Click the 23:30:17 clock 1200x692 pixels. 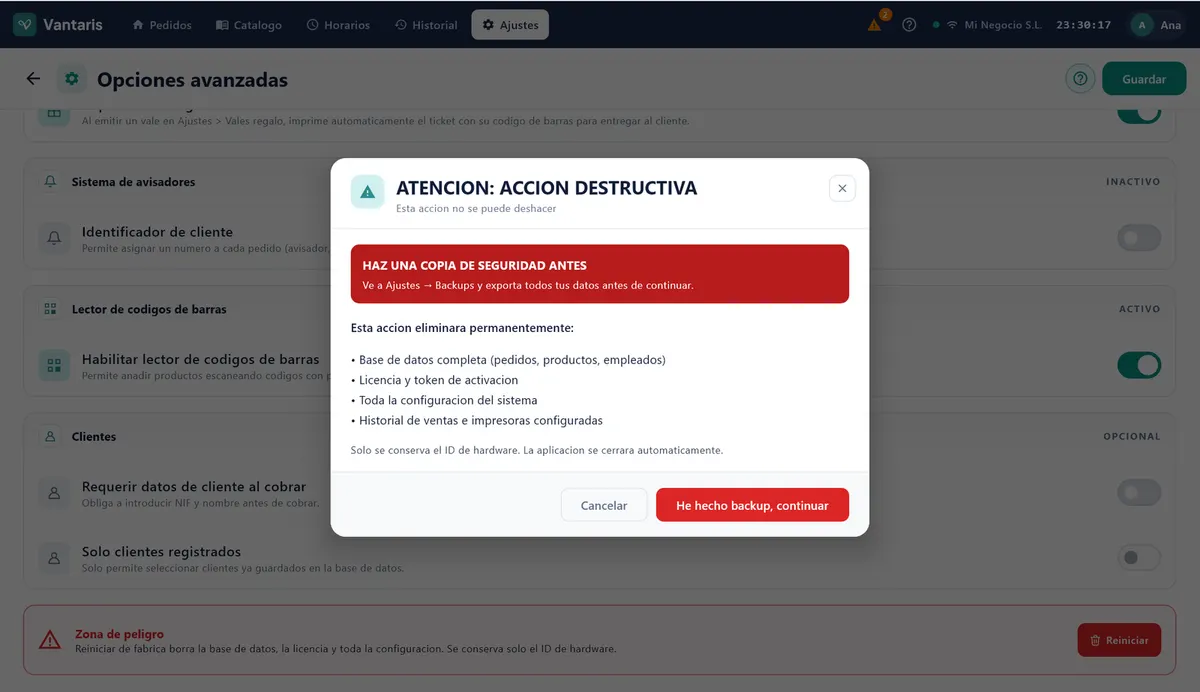[x=1083, y=25]
